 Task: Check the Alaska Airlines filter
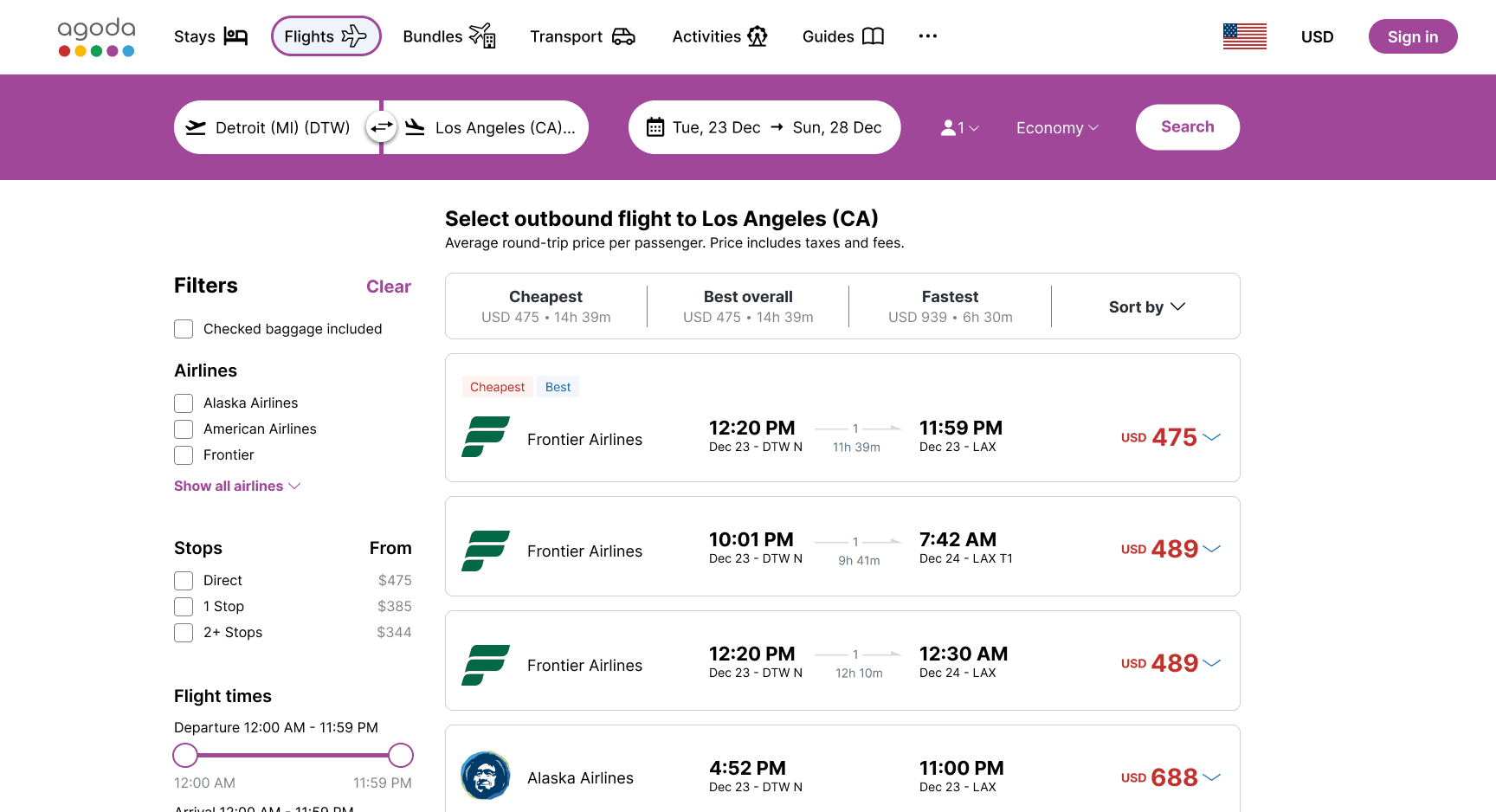pyautogui.click(x=184, y=403)
